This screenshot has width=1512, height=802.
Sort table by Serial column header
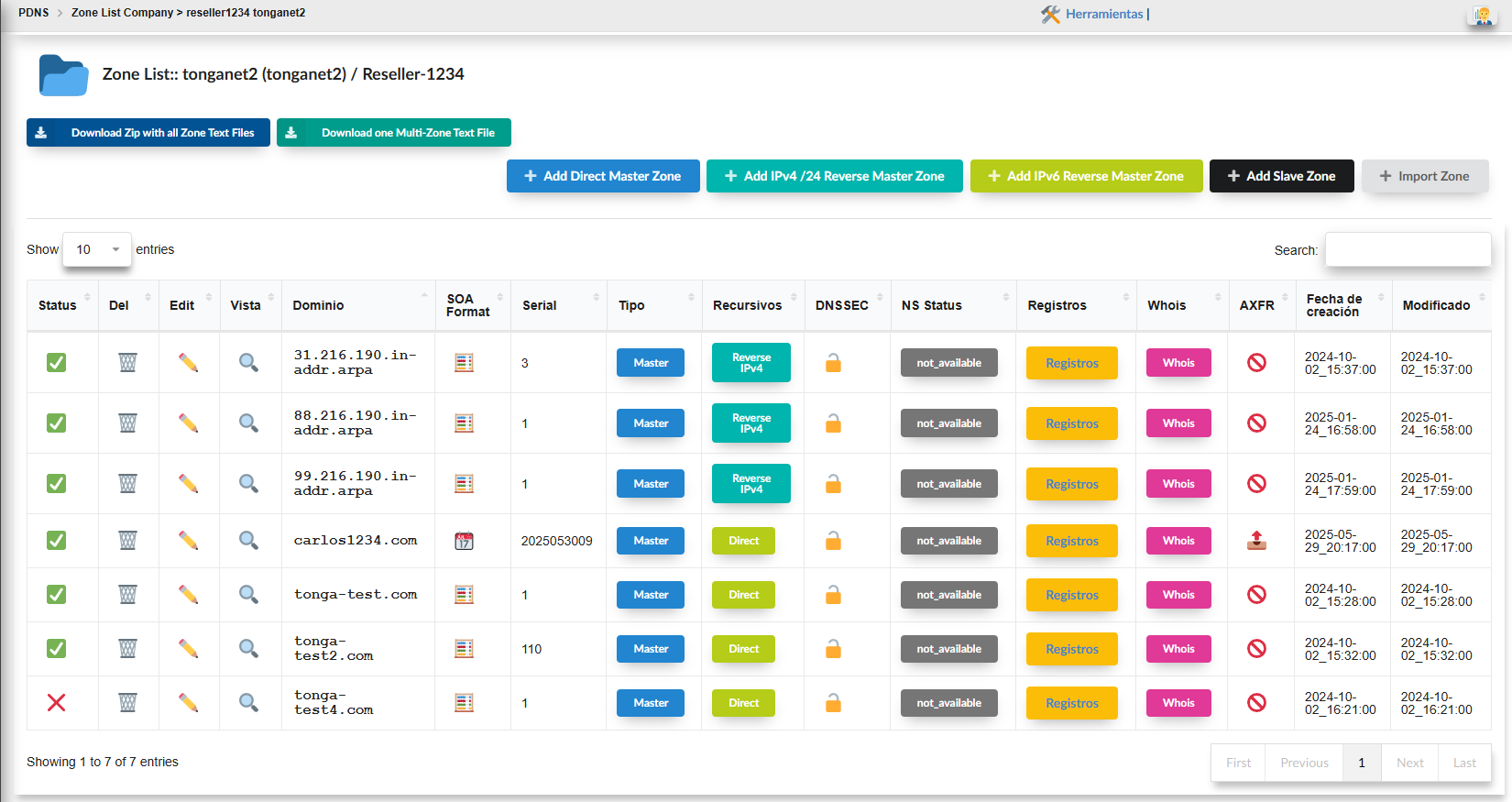[540, 305]
